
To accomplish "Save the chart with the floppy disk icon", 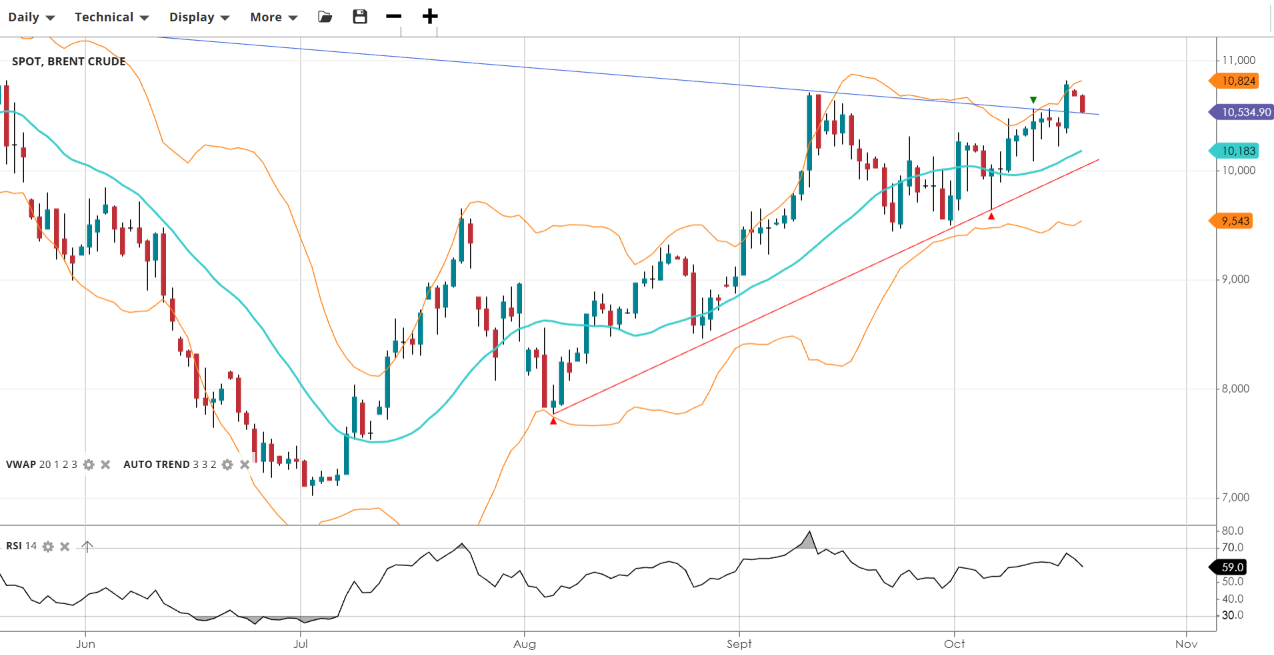I will coord(360,17).
